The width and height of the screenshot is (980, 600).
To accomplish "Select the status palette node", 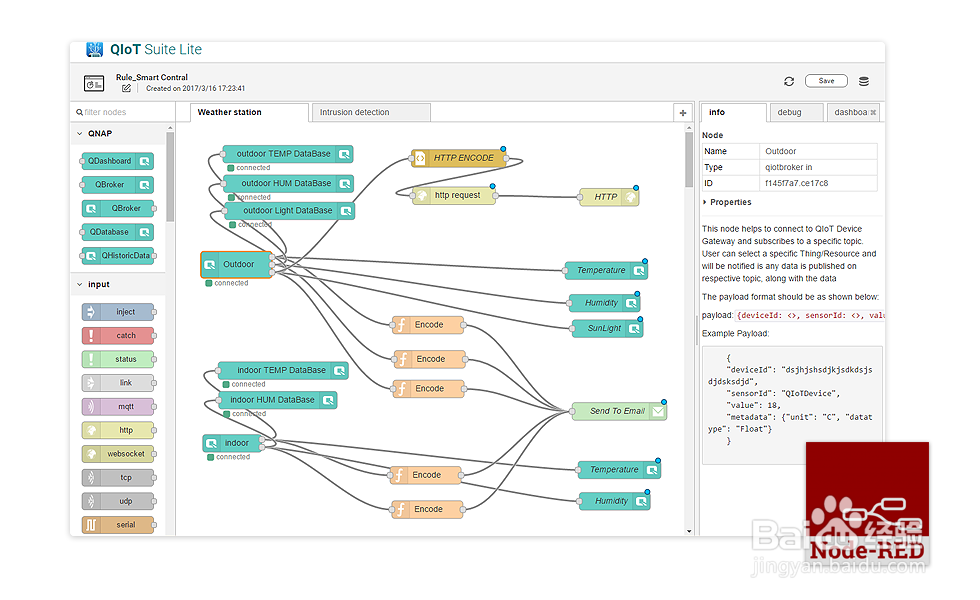I will click(x=118, y=359).
